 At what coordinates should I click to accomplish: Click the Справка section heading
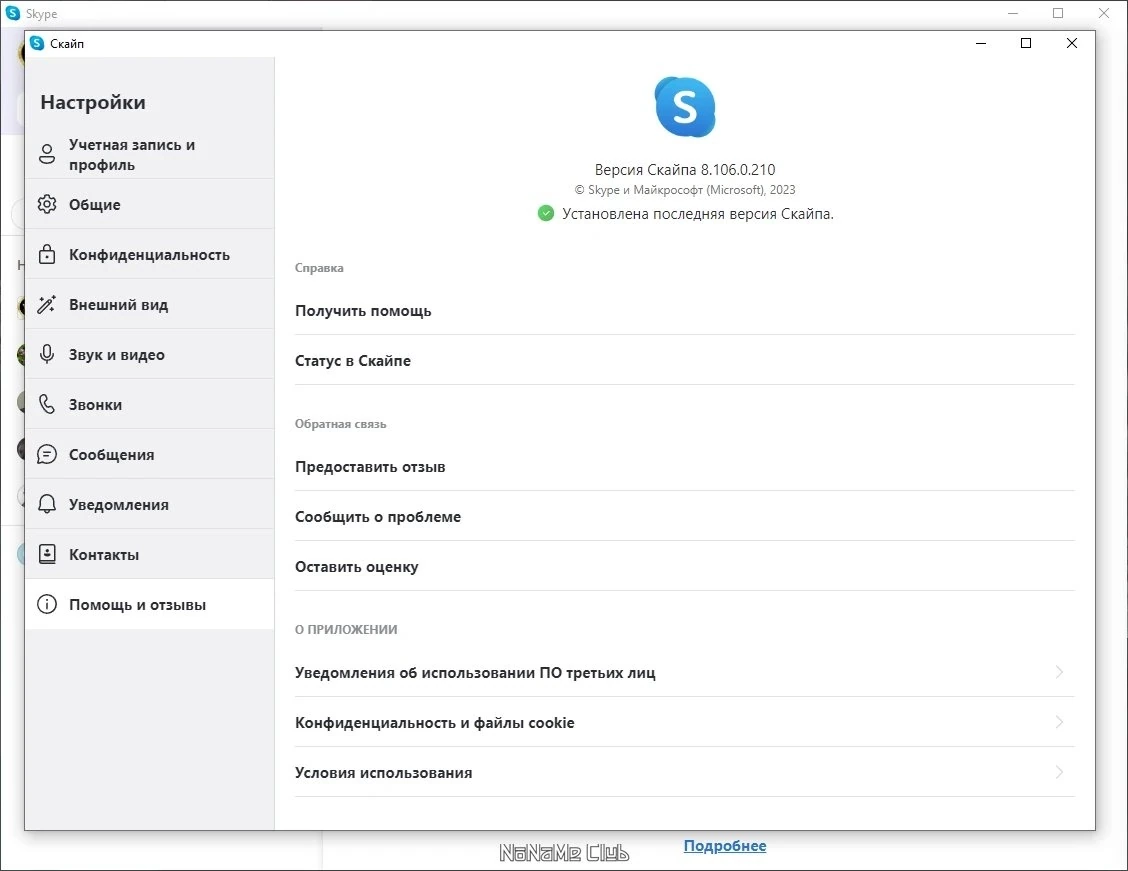pyautogui.click(x=319, y=268)
